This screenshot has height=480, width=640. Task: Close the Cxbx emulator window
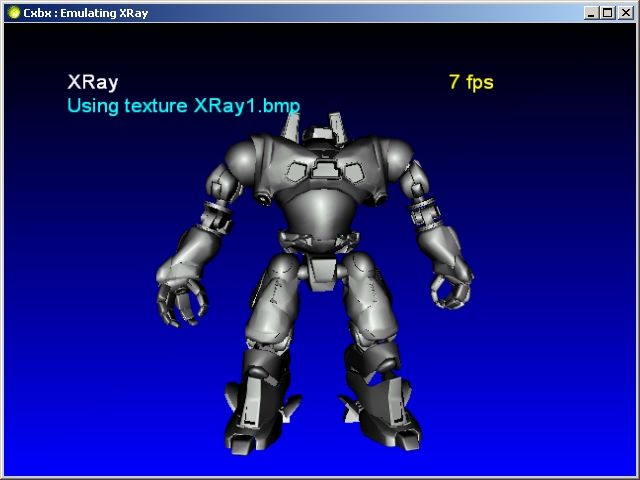[625, 12]
